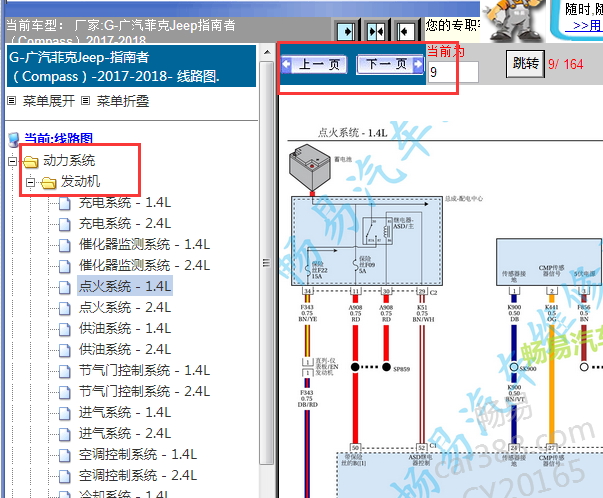The image size is (603, 498).
Task: Select the 发动机 folder
Action: click(80, 182)
